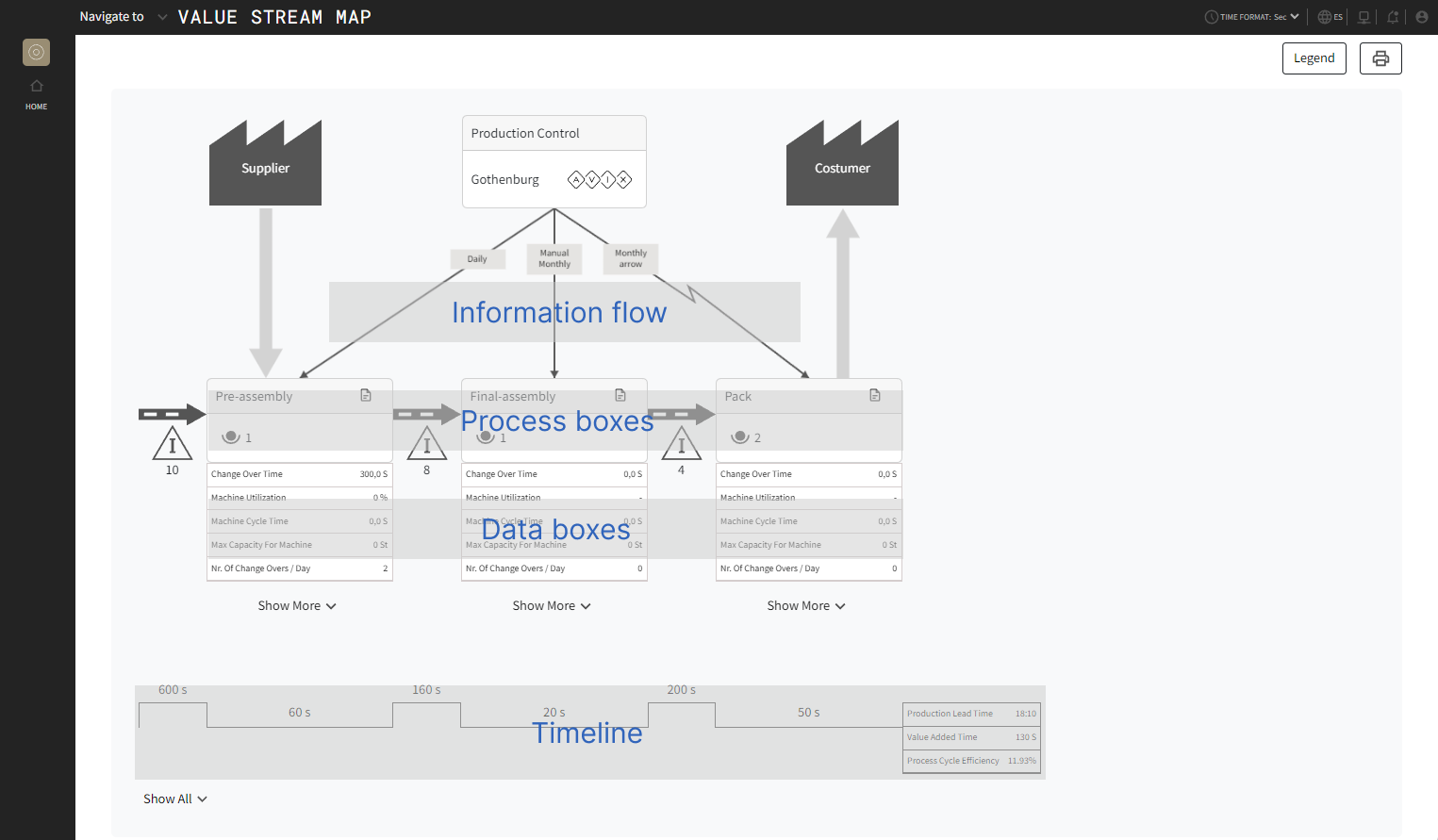Click the printer icon button

tap(1380, 58)
